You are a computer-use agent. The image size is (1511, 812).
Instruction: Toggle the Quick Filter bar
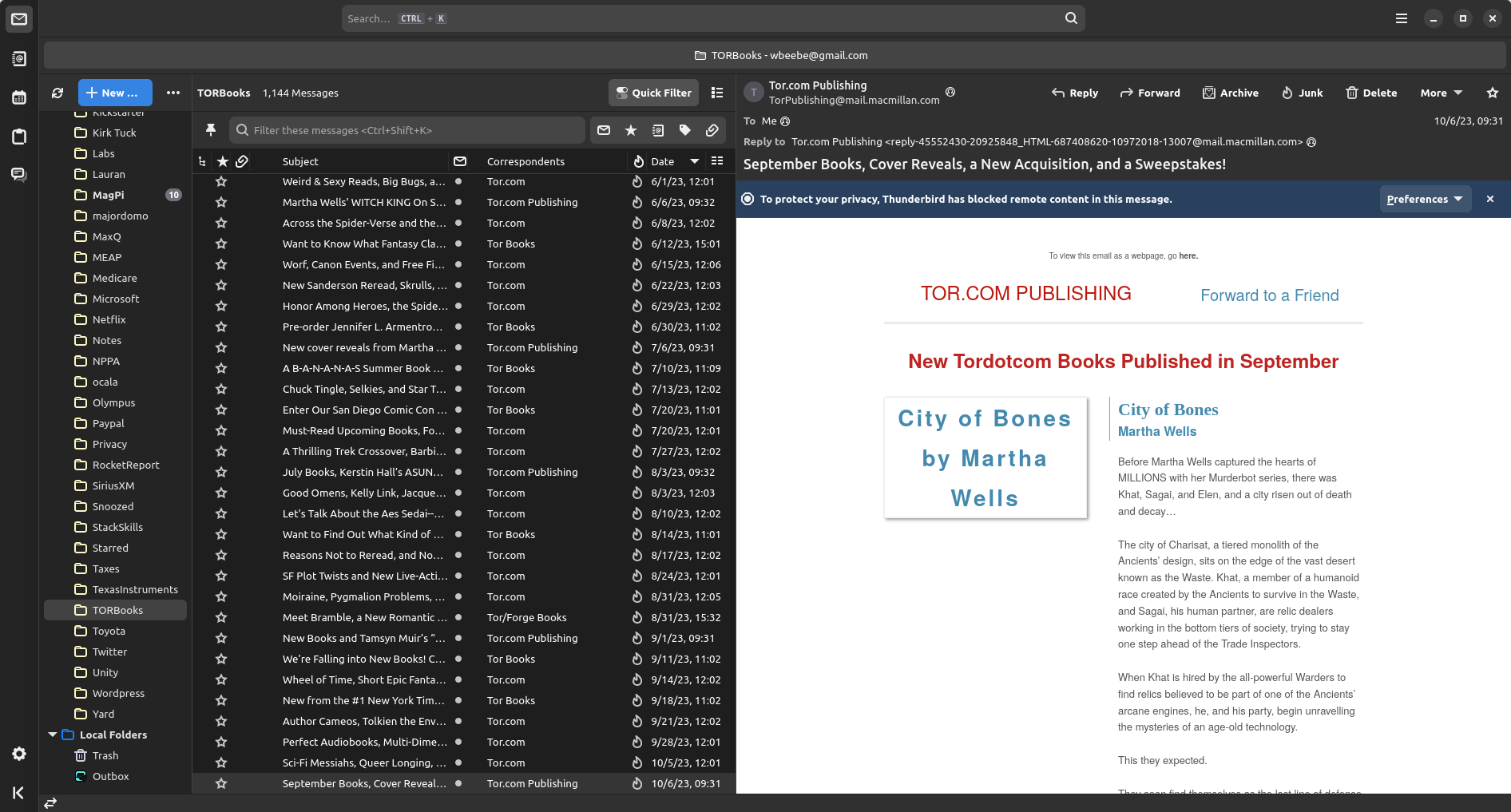653,93
